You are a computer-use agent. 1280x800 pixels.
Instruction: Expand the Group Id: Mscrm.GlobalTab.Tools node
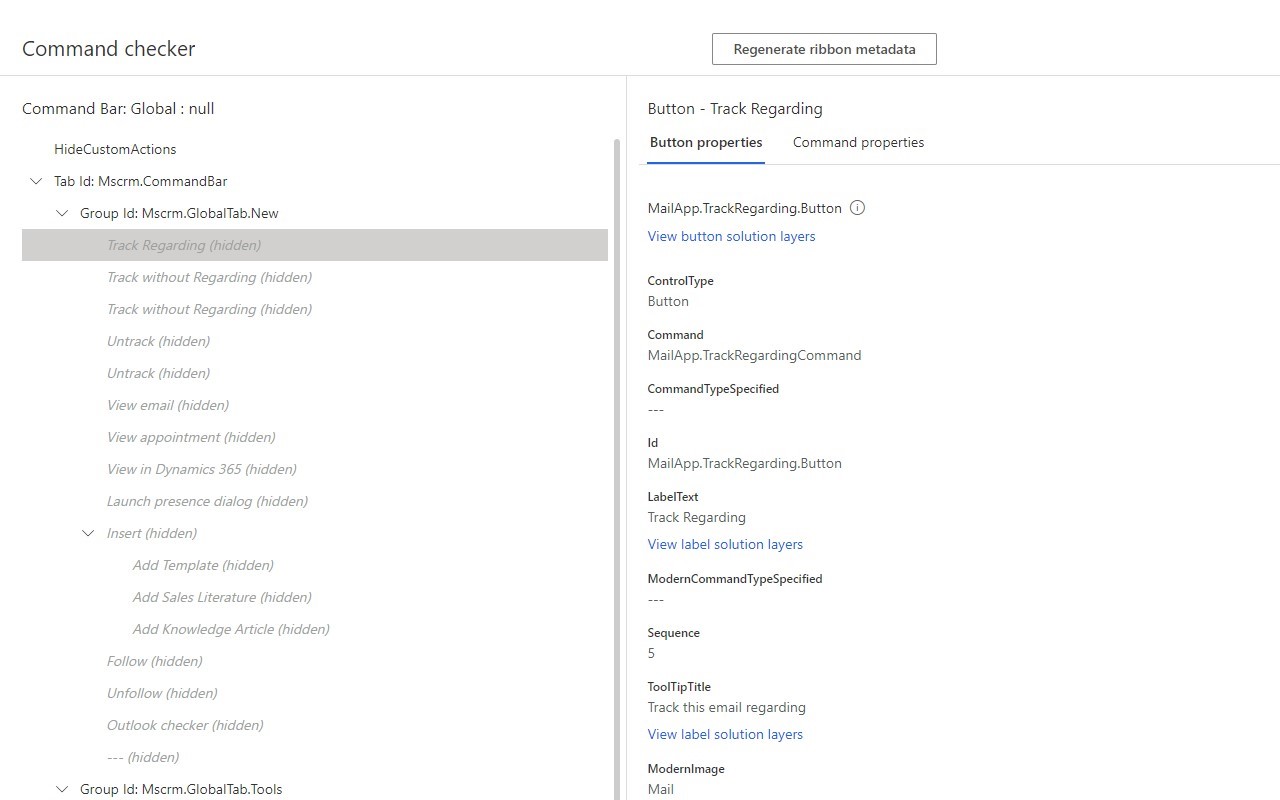coord(62,789)
